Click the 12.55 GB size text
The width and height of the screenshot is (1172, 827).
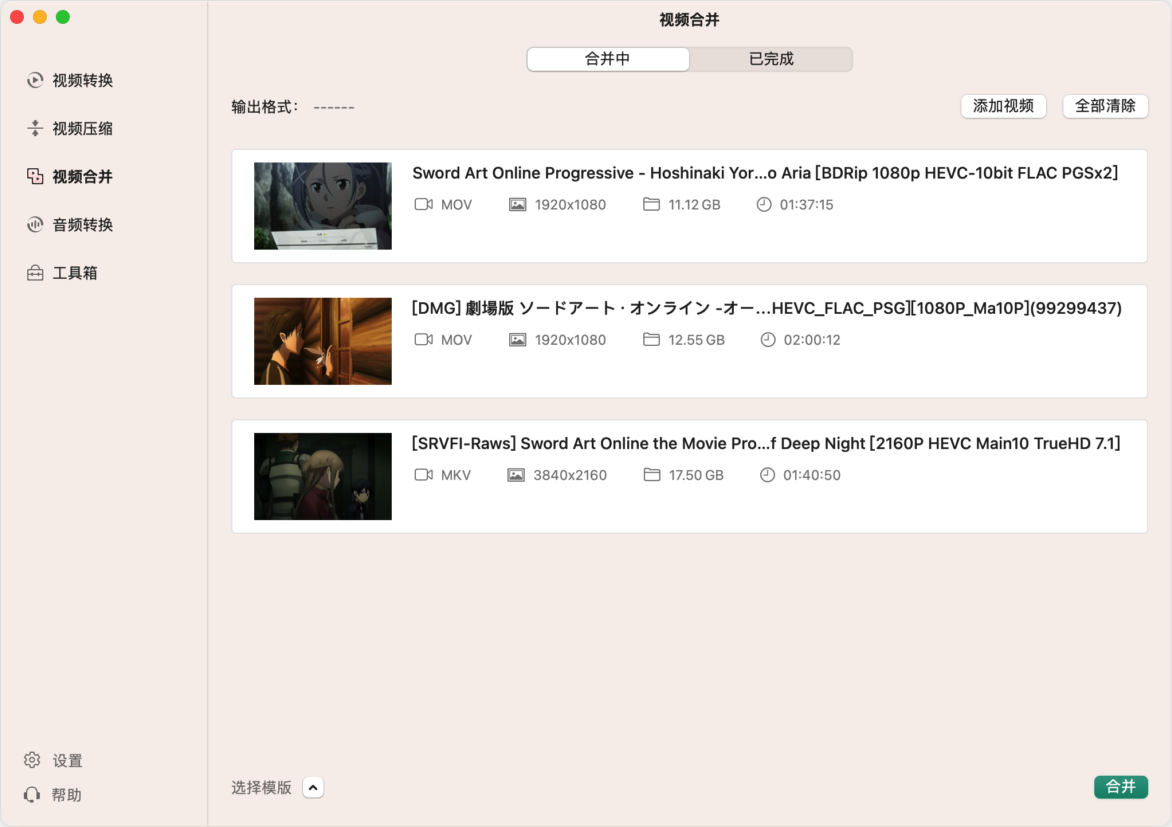pos(697,339)
